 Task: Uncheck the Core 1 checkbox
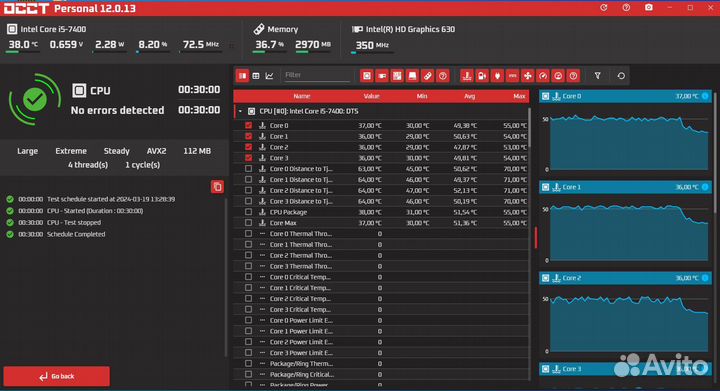tap(248, 136)
